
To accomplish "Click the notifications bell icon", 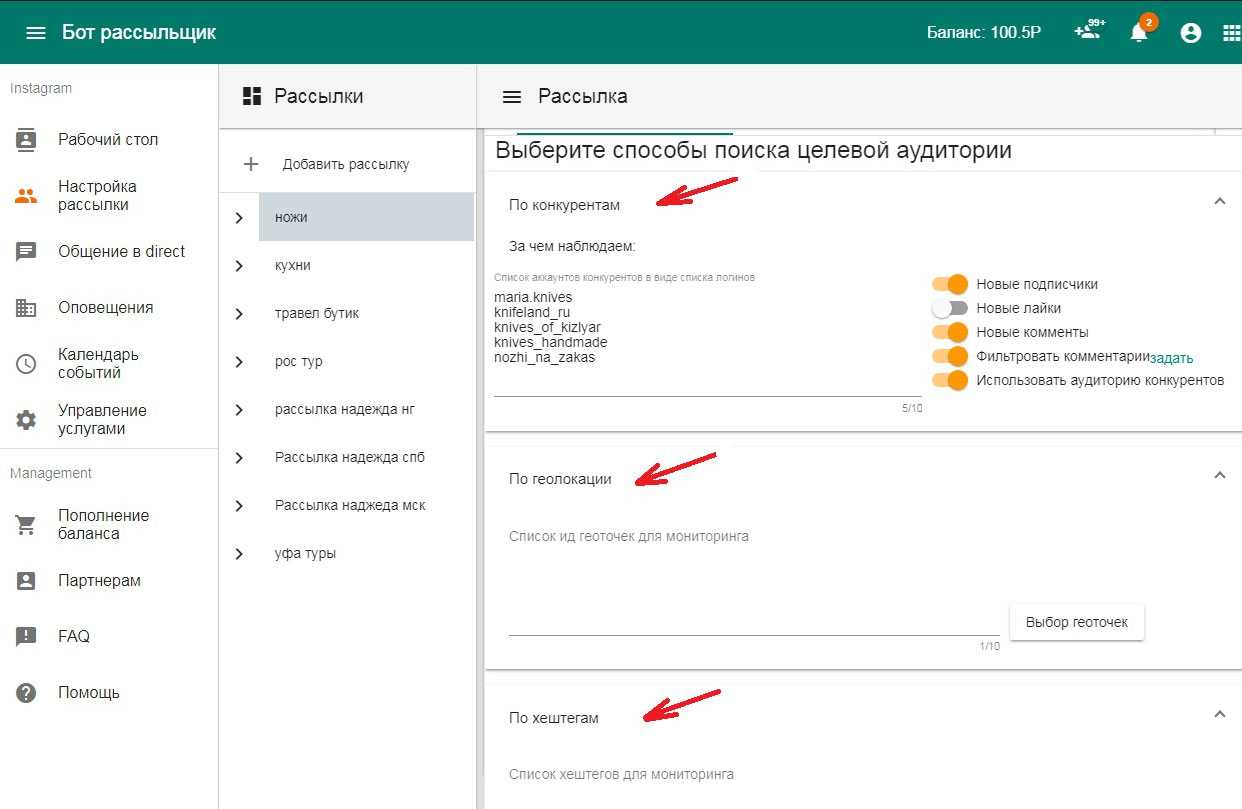I will click(1139, 33).
